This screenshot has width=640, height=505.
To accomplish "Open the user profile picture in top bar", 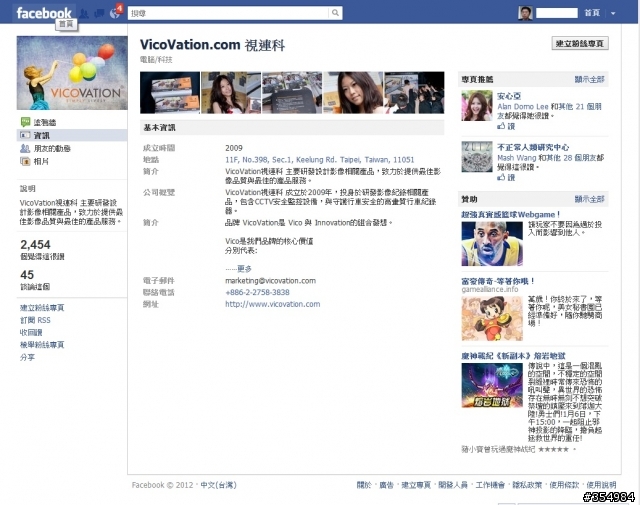I will tap(525, 13).
